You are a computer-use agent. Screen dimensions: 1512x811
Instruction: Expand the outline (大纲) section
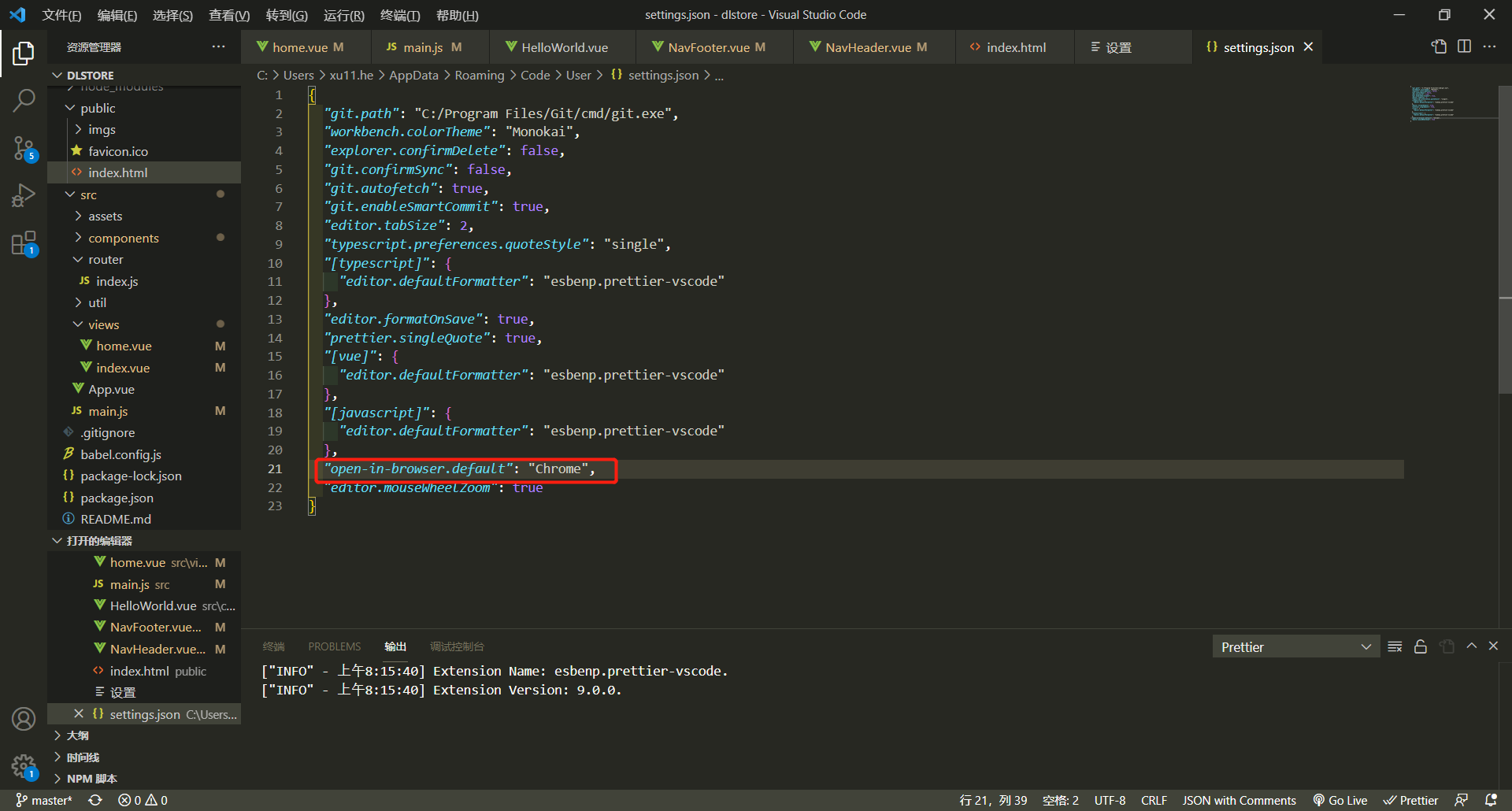click(144, 735)
